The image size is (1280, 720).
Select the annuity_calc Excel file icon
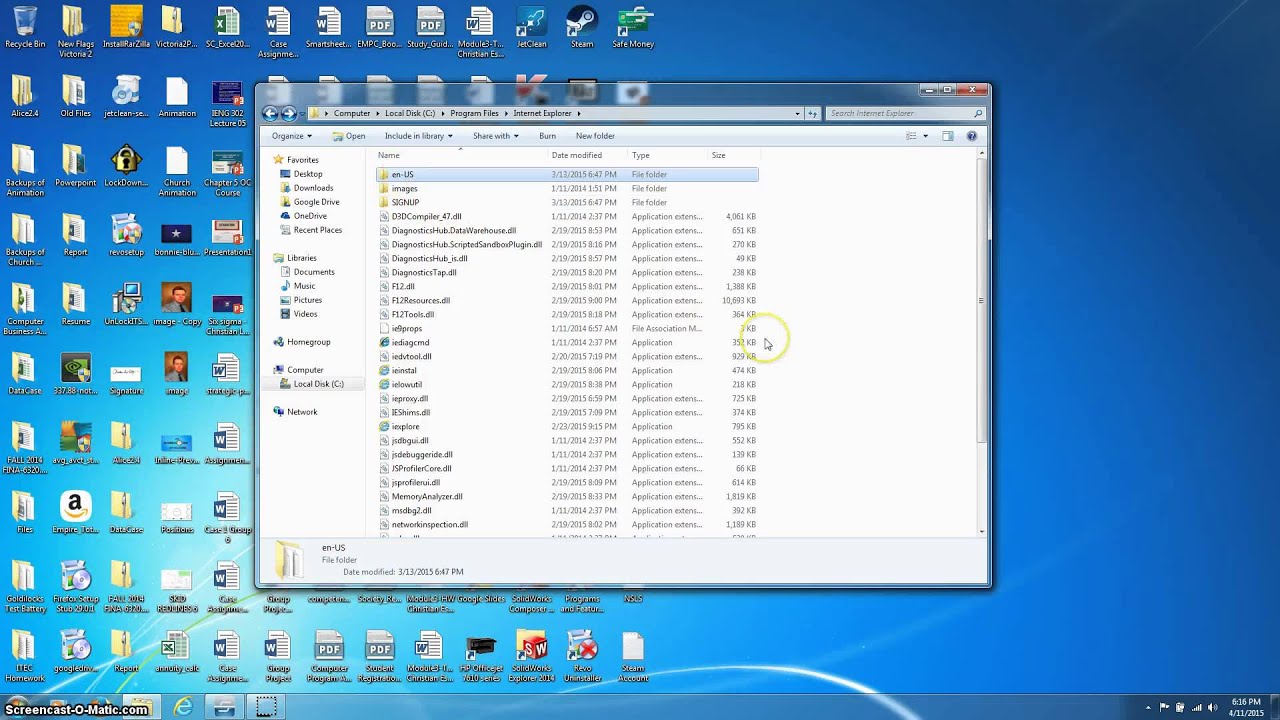pyautogui.click(x=176, y=652)
